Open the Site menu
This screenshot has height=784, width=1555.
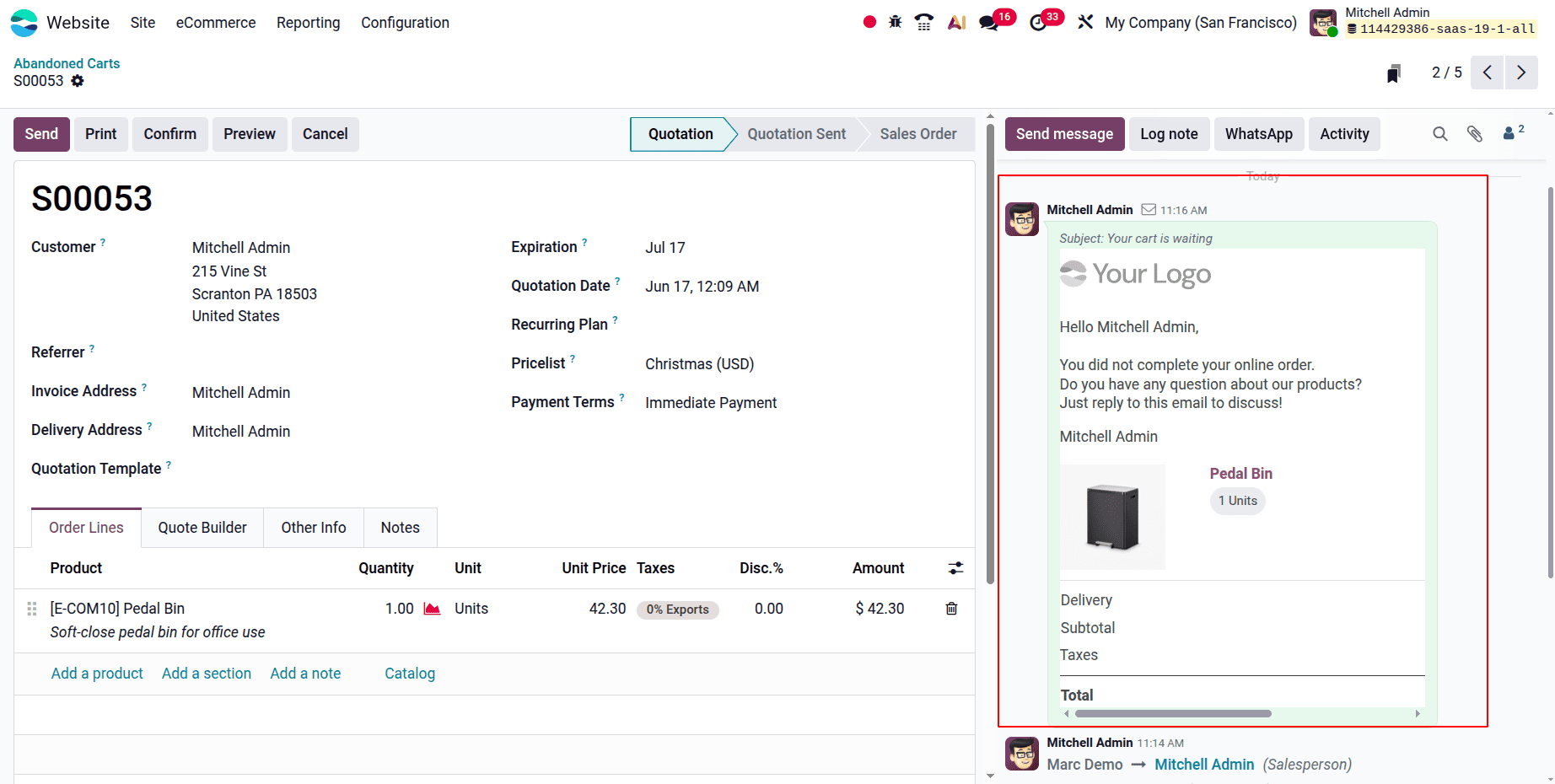click(x=143, y=23)
